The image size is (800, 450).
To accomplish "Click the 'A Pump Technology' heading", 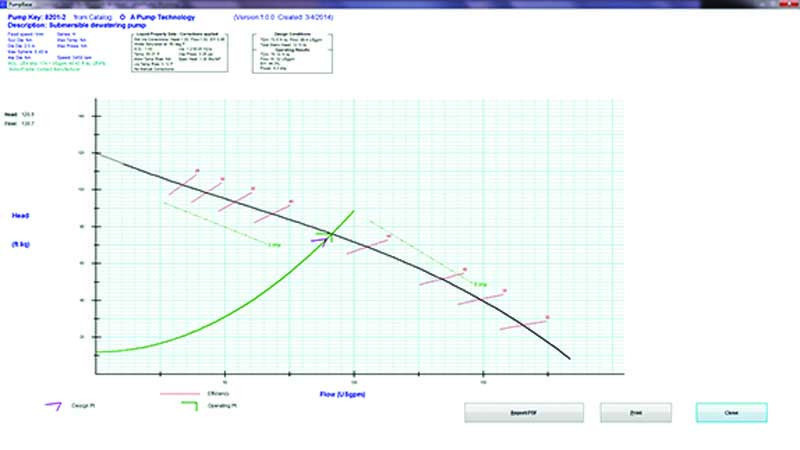I will [162, 17].
